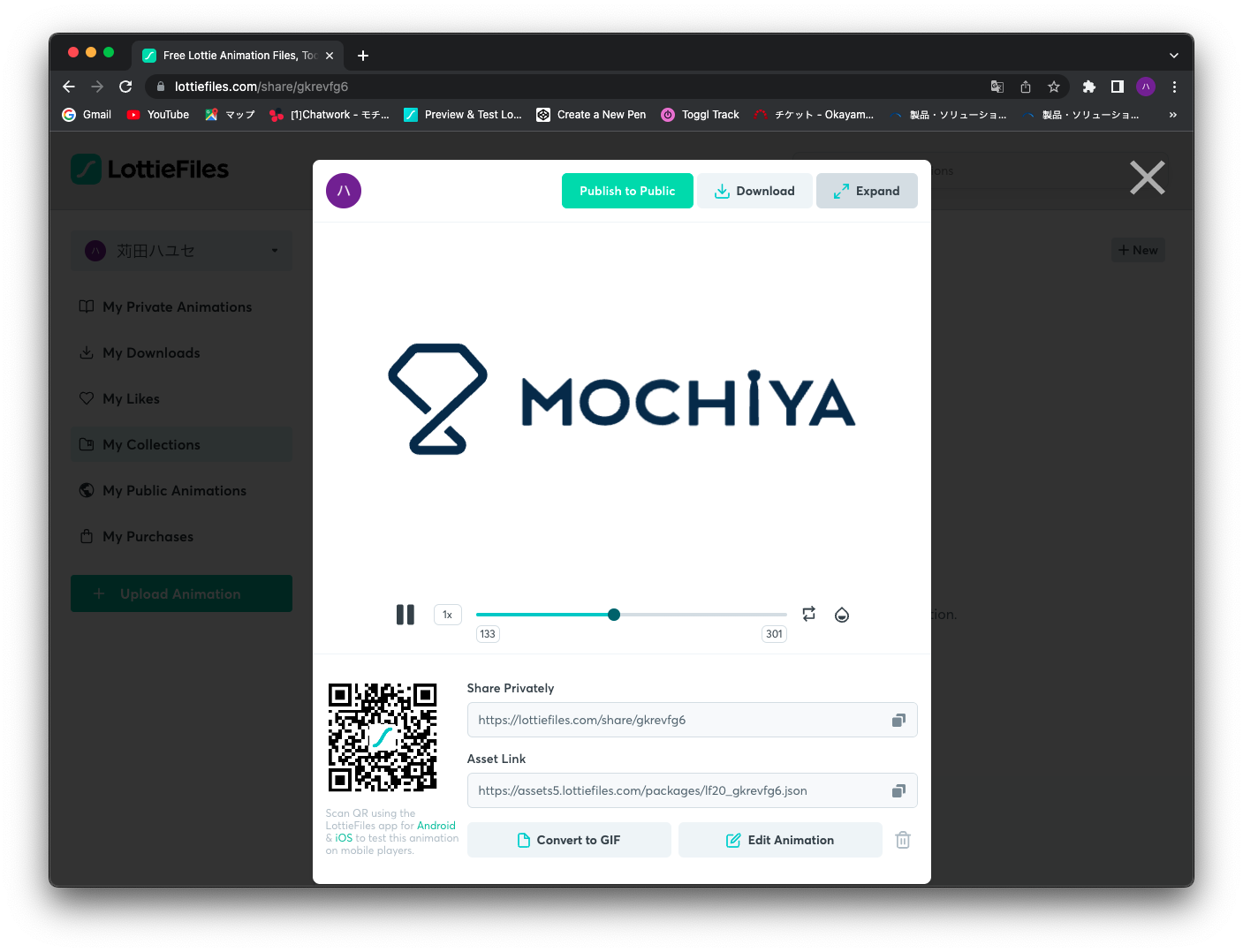Open a new browser tab
Image resolution: width=1243 pixels, height=952 pixels.
point(363,56)
